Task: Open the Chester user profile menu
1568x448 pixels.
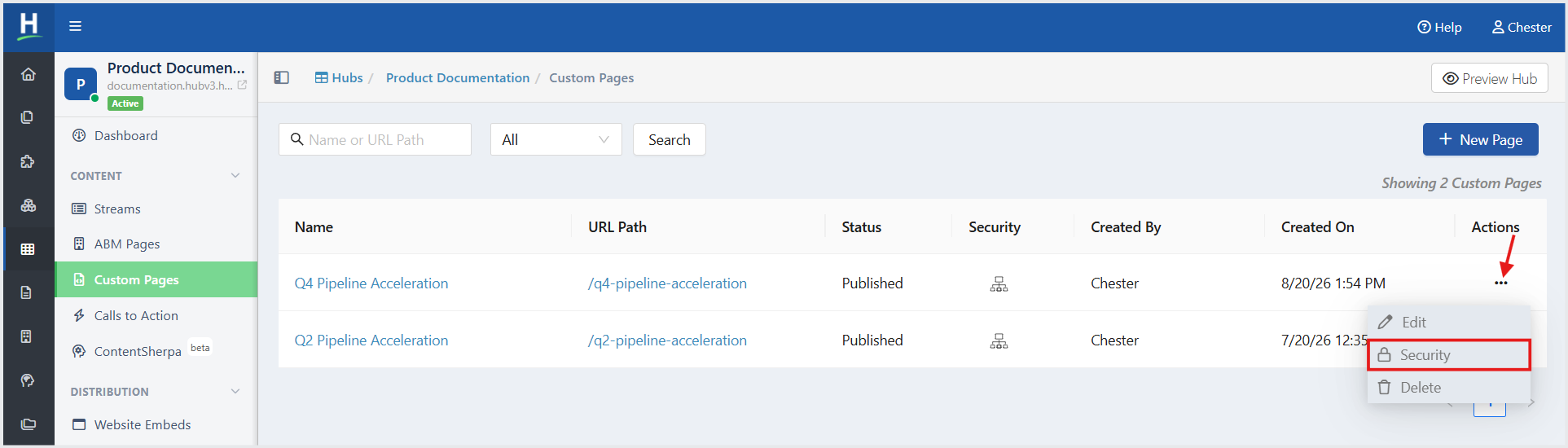Action: coord(1522,27)
